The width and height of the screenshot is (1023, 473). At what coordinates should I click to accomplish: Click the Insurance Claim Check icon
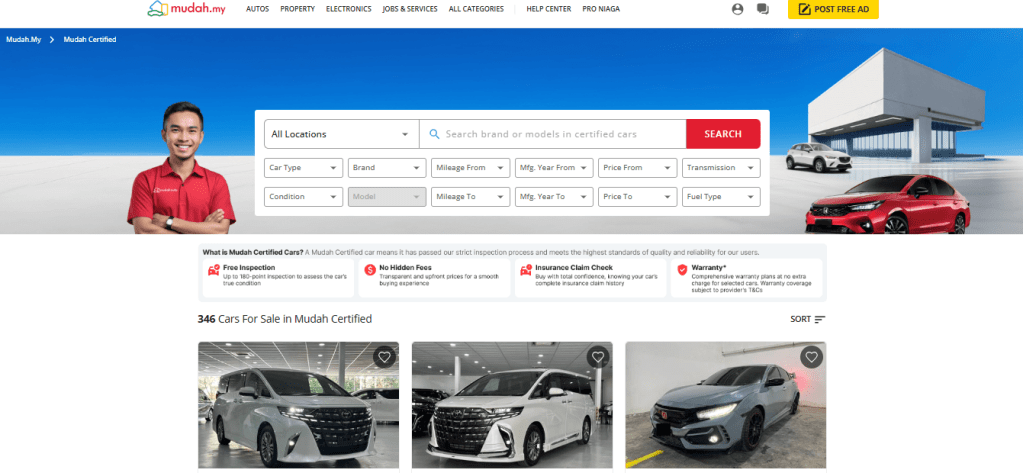click(526, 270)
